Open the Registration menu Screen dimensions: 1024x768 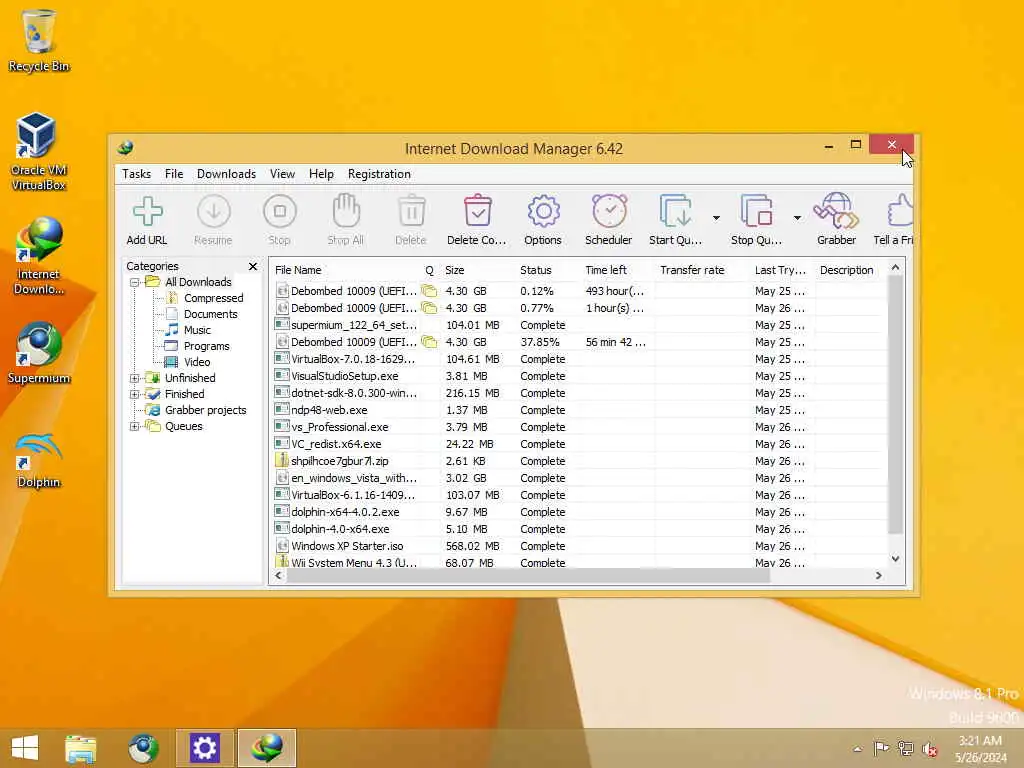point(379,174)
